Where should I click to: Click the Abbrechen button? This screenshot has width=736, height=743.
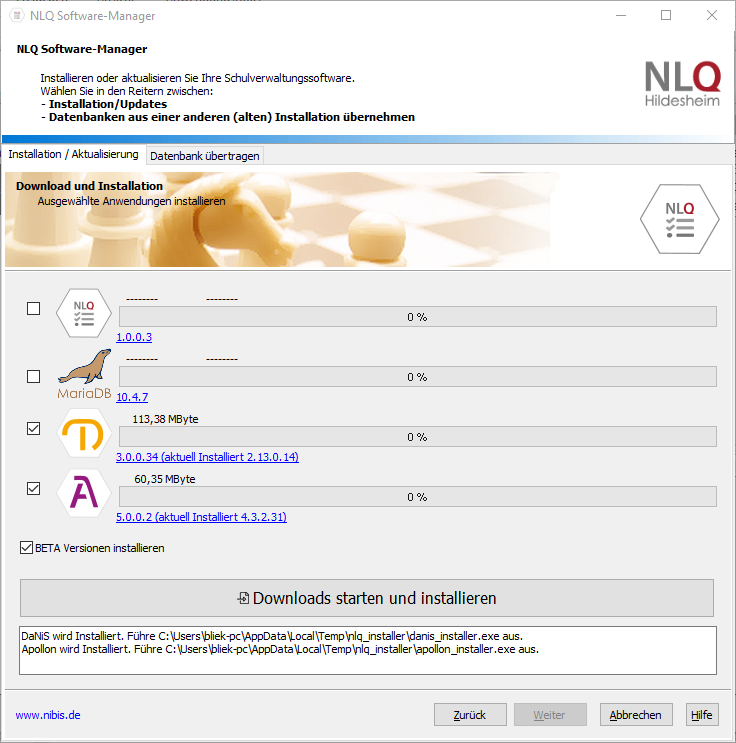coord(636,715)
